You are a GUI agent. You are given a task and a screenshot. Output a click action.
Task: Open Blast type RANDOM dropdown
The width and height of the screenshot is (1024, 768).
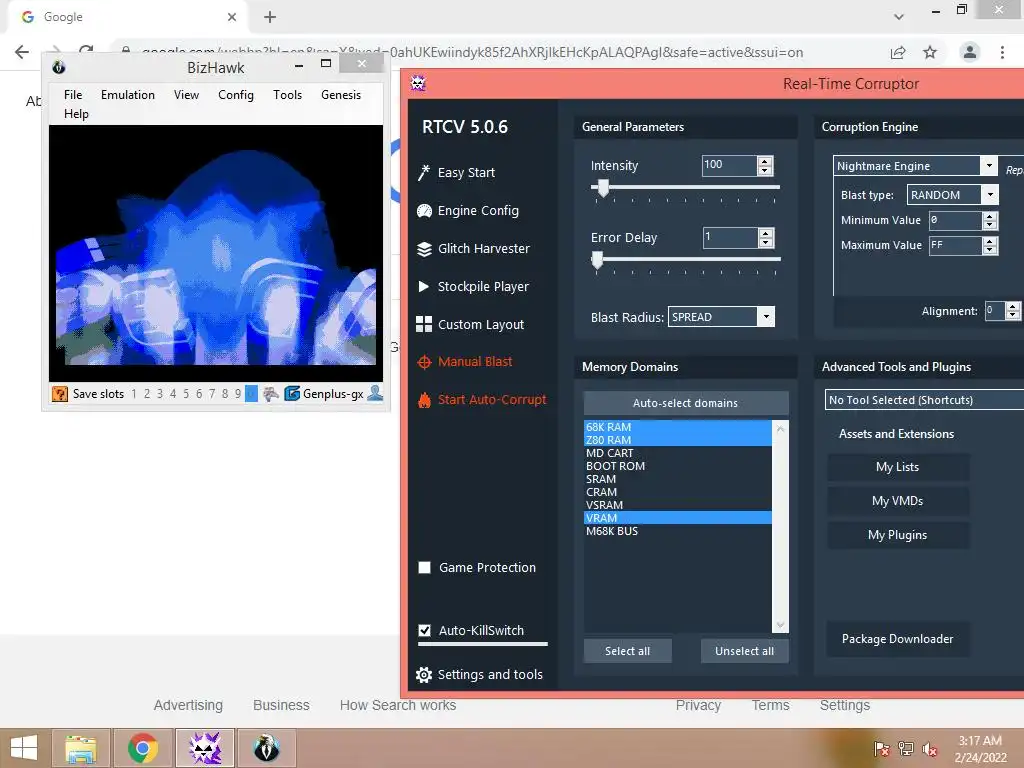pos(991,195)
